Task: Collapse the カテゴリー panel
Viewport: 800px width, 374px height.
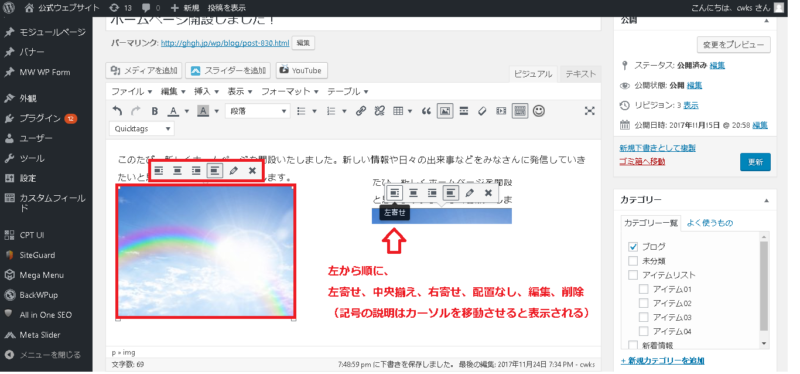Action: [x=766, y=201]
